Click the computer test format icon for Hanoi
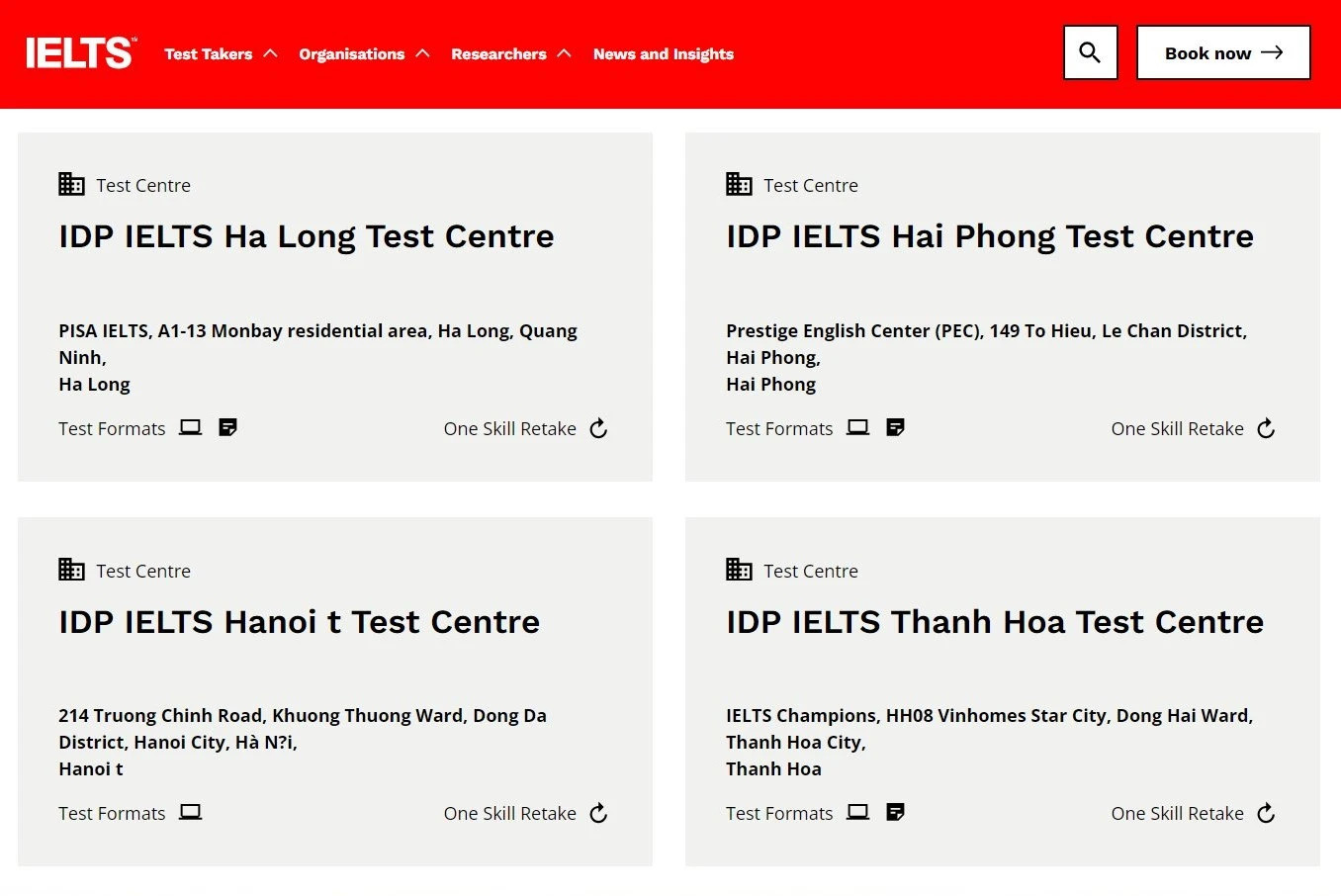 point(190,811)
